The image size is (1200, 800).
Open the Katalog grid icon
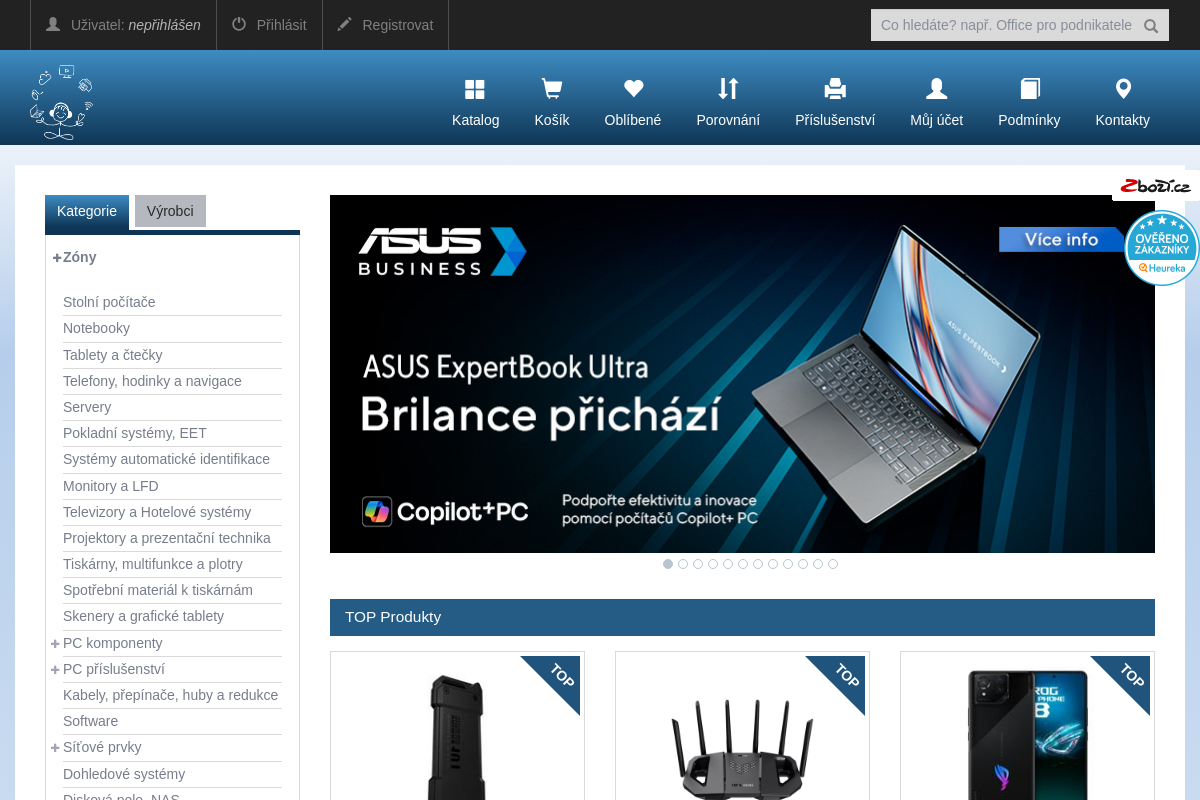[x=475, y=90]
